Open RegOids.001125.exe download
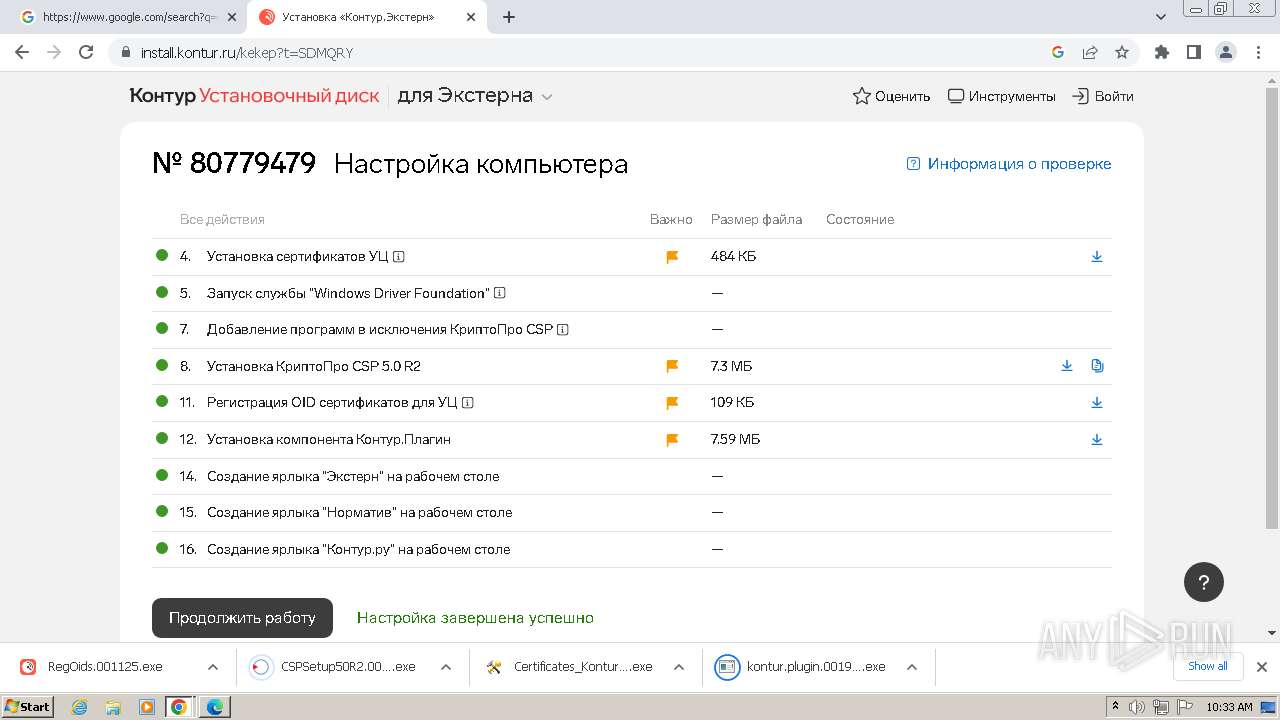1280x720 pixels. [104, 667]
